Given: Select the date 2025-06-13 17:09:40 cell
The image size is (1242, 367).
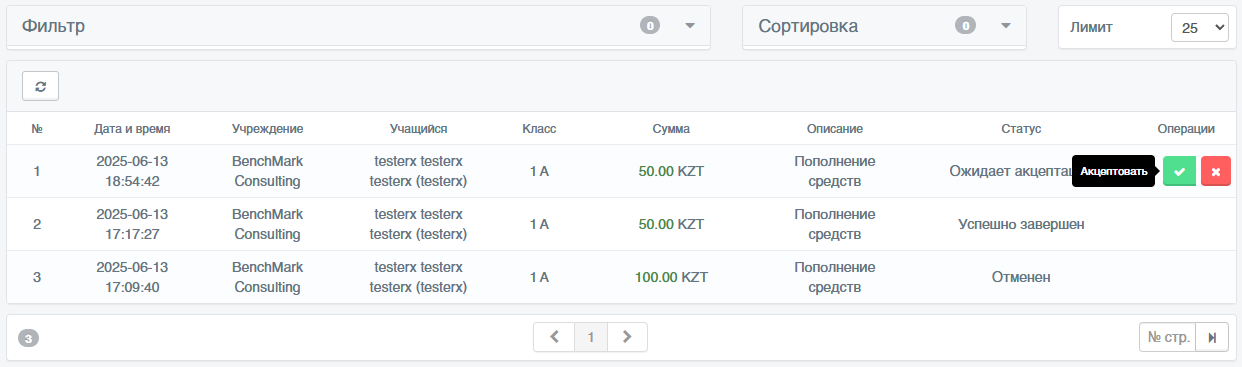Looking at the screenshot, I should tap(132, 277).
